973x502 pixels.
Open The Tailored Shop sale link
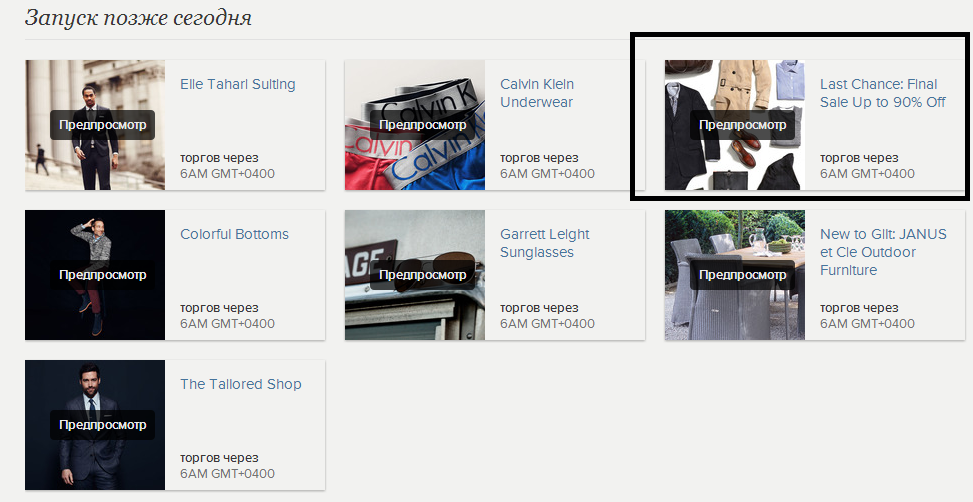241,385
